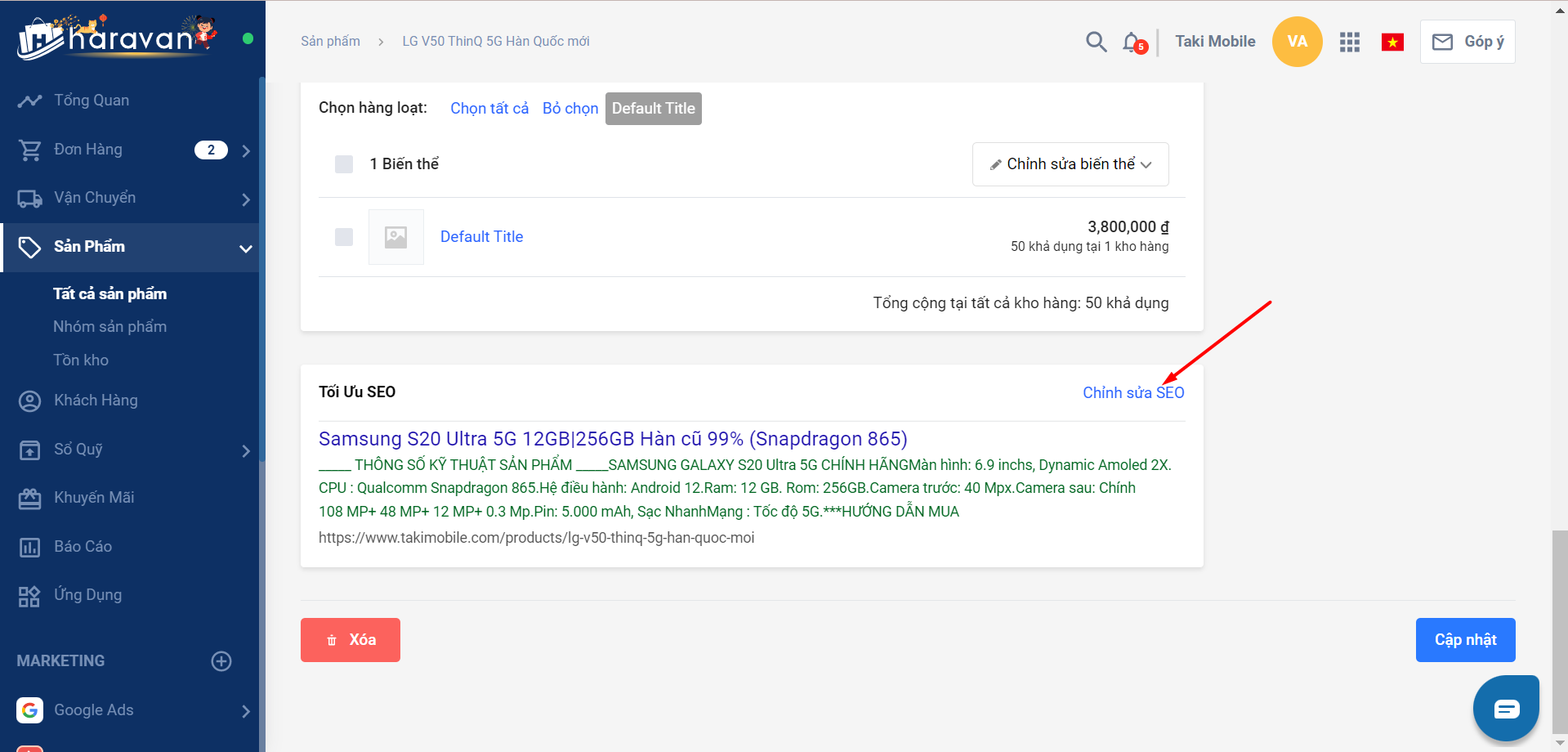Click the Ứng Dụng apps icon
The image size is (1568, 752).
coord(29,596)
